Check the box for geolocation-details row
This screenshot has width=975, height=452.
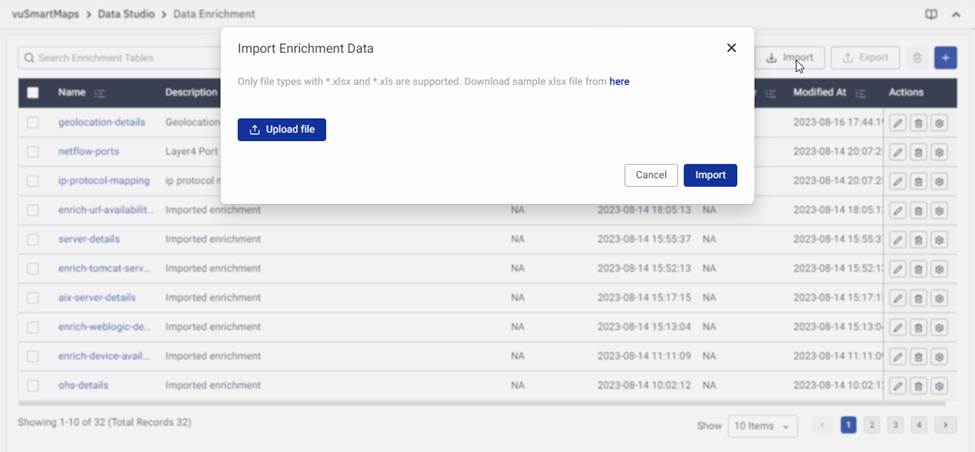tap(33, 123)
